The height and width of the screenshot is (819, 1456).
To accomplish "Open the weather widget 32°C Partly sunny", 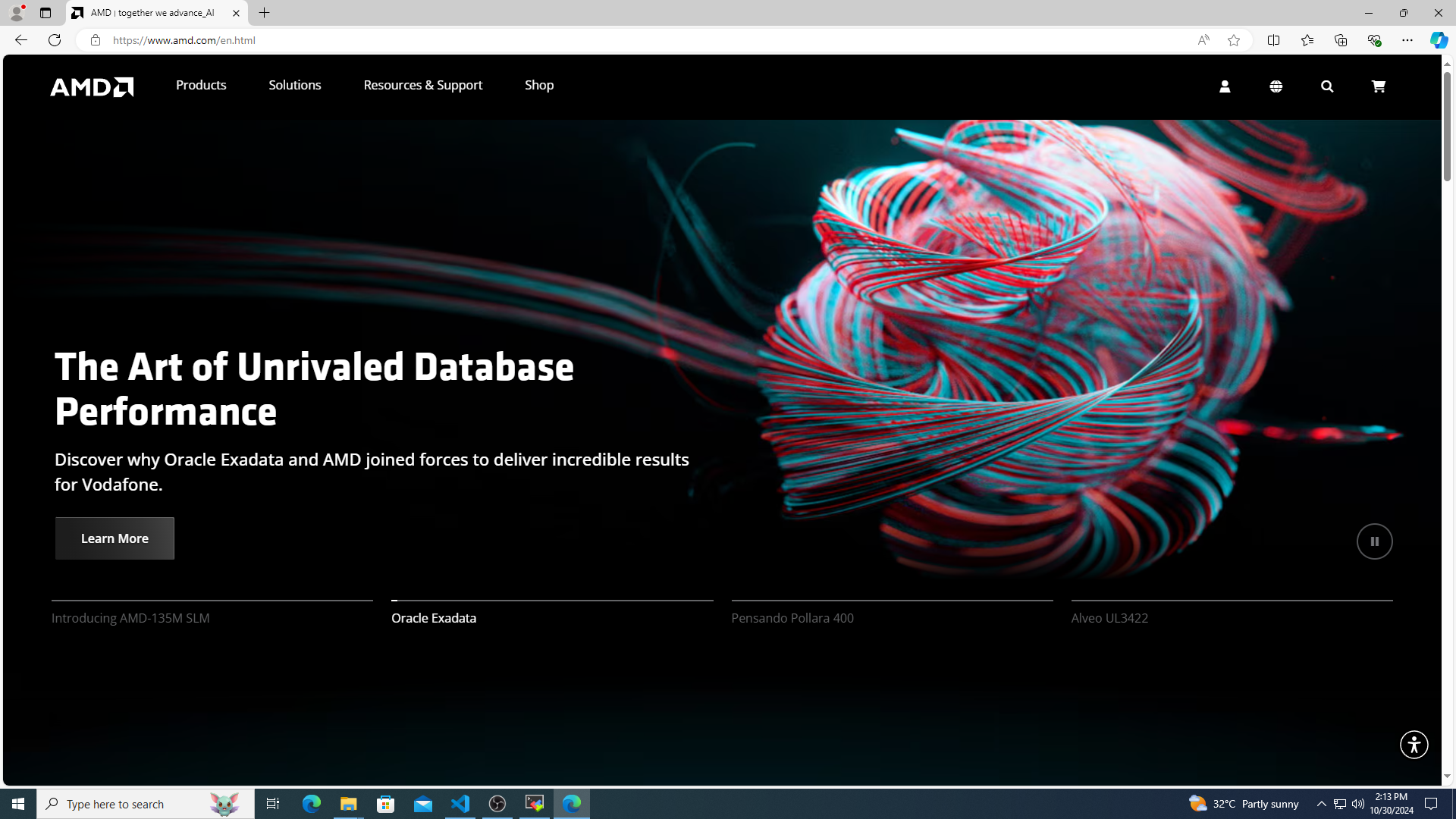I will click(x=1244, y=804).
